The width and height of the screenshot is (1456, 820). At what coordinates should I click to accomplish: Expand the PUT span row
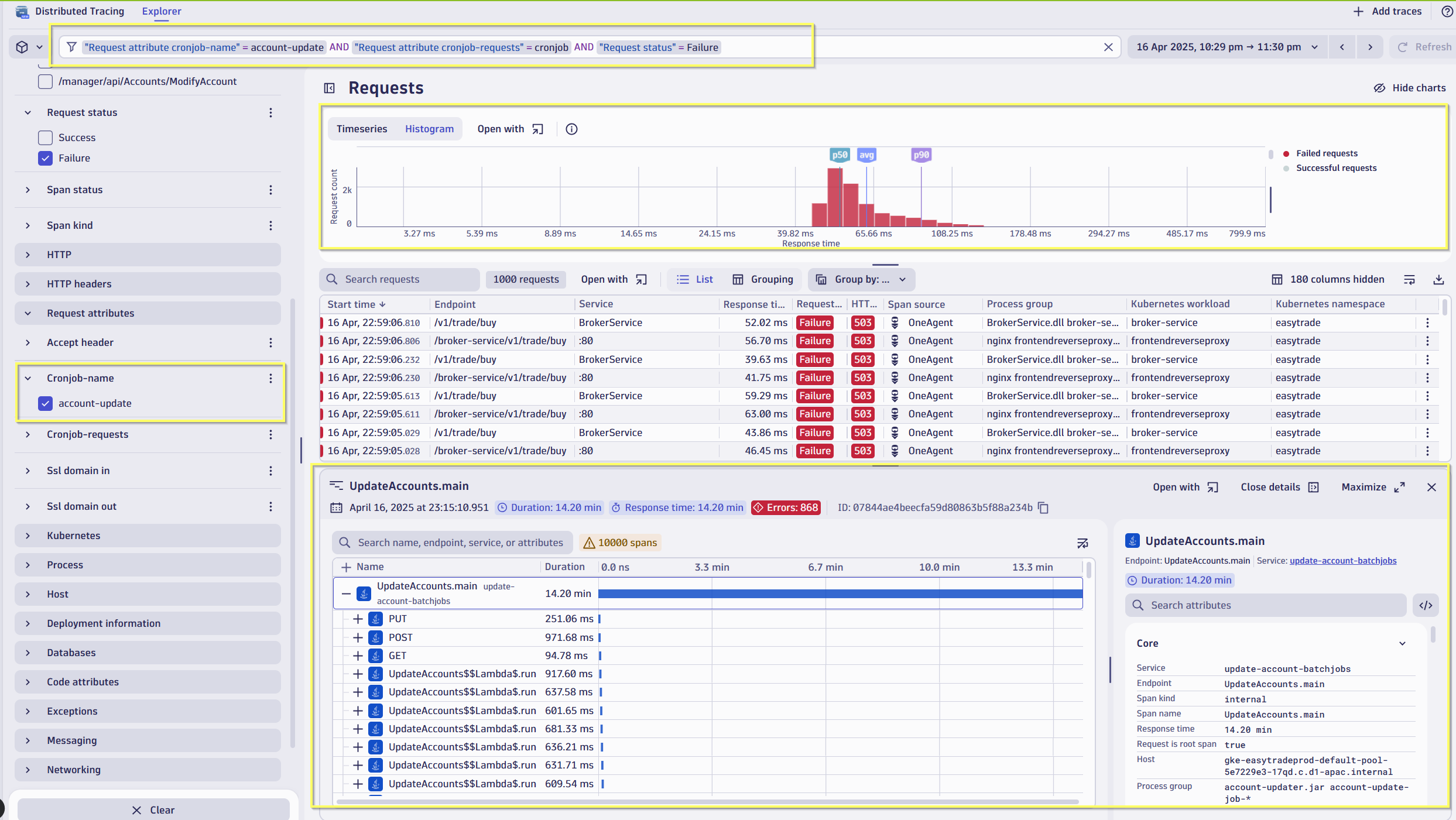click(x=358, y=619)
